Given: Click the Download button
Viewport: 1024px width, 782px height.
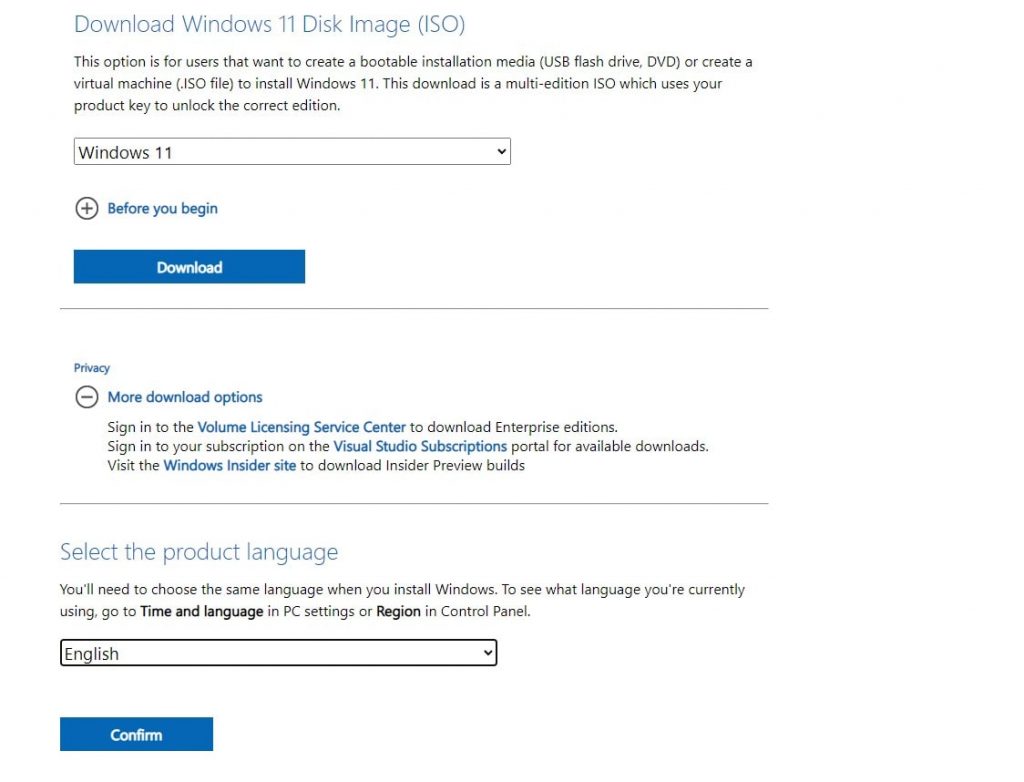Looking at the screenshot, I should tap(189, 266).
